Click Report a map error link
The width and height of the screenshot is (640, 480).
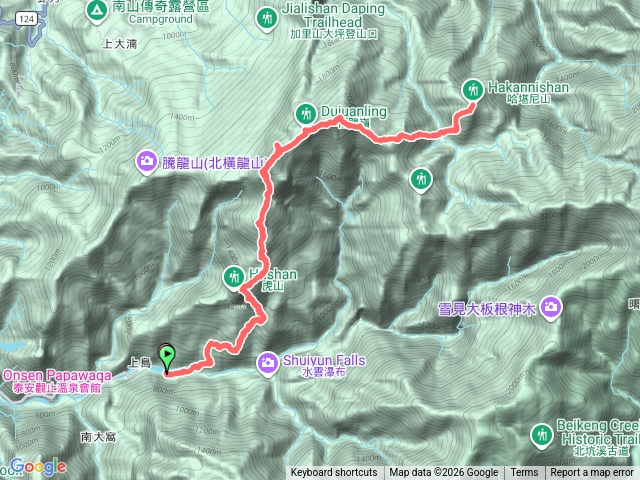tap(591, 473)
